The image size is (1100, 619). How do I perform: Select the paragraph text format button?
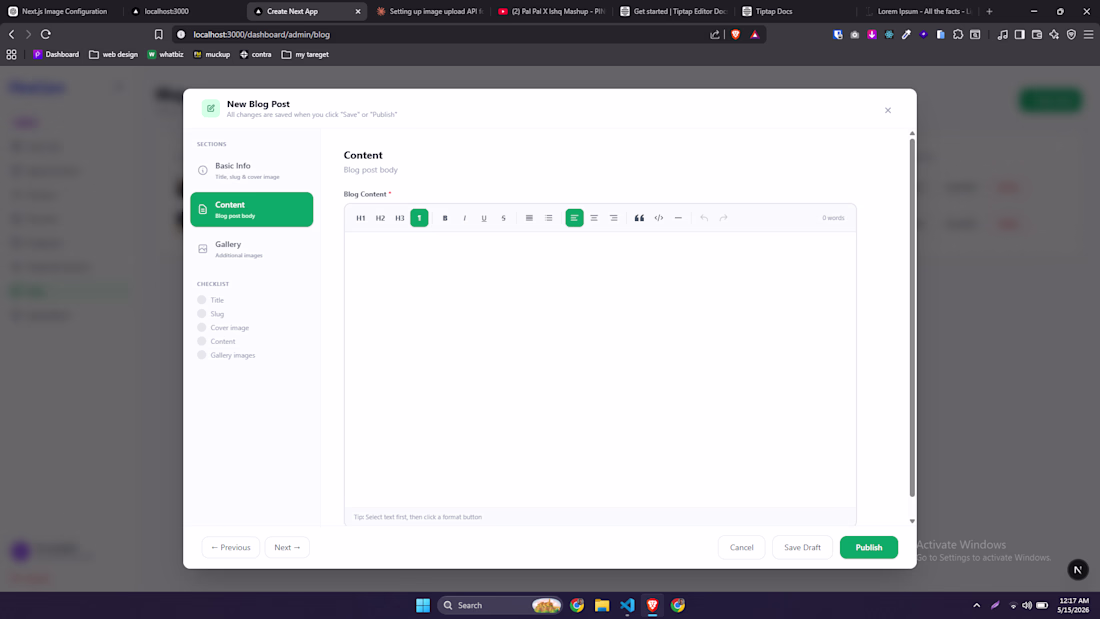tap(420, 218)
